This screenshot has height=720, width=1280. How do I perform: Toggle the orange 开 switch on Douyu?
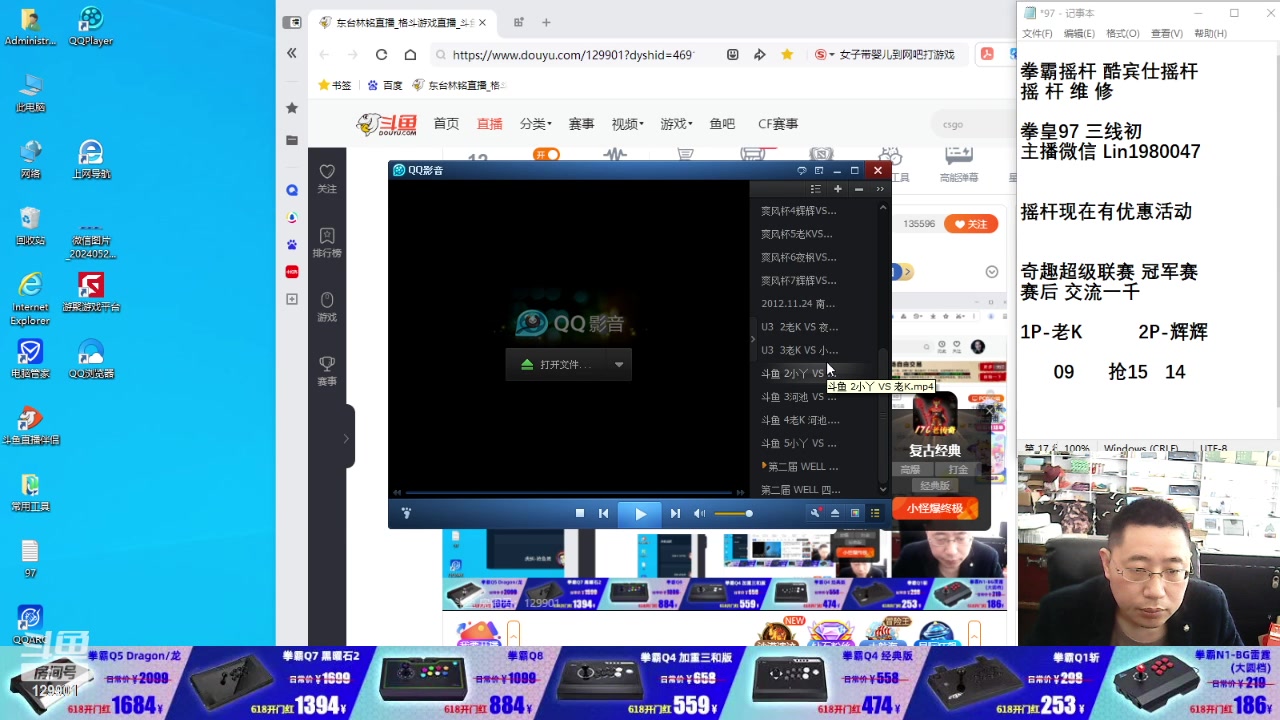pyautogui.click(x=547, y=154)
